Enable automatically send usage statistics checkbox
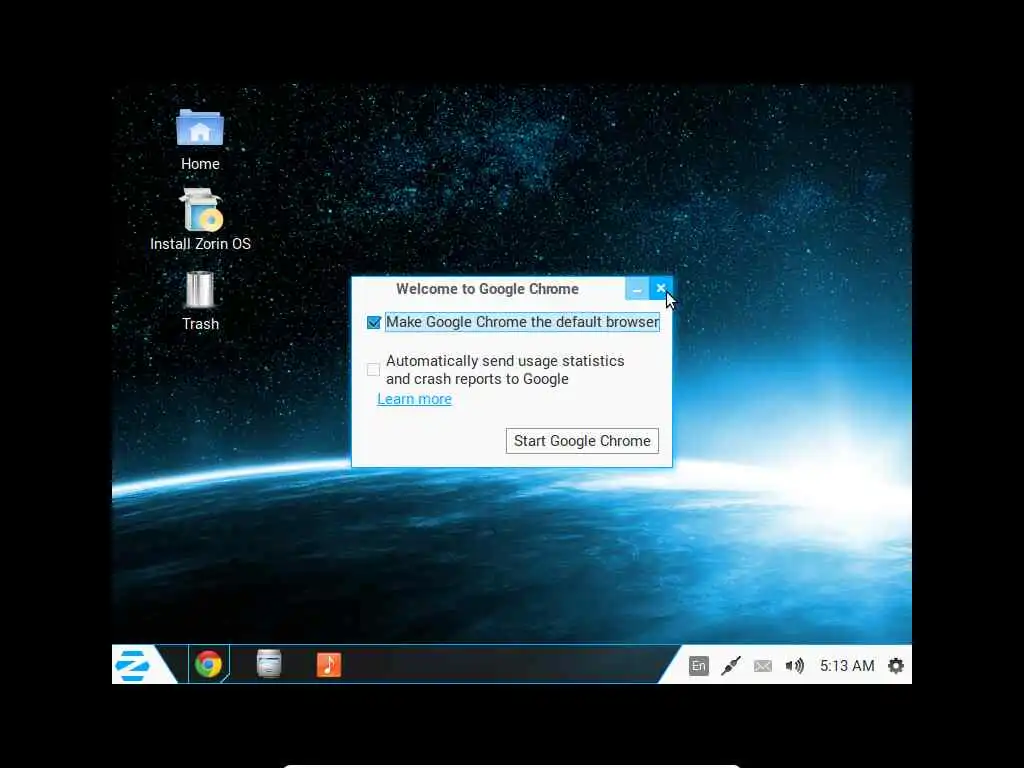Viewport: 1024px width, 768px height. click(x=374, y=370)
